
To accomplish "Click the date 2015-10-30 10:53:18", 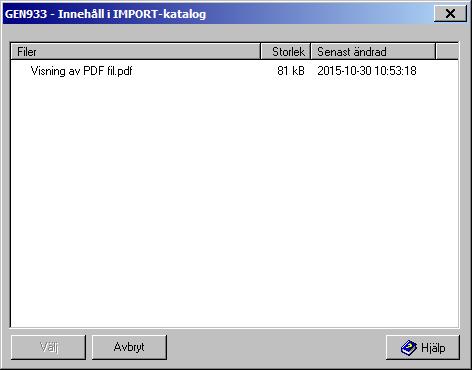I will point(367,71).
